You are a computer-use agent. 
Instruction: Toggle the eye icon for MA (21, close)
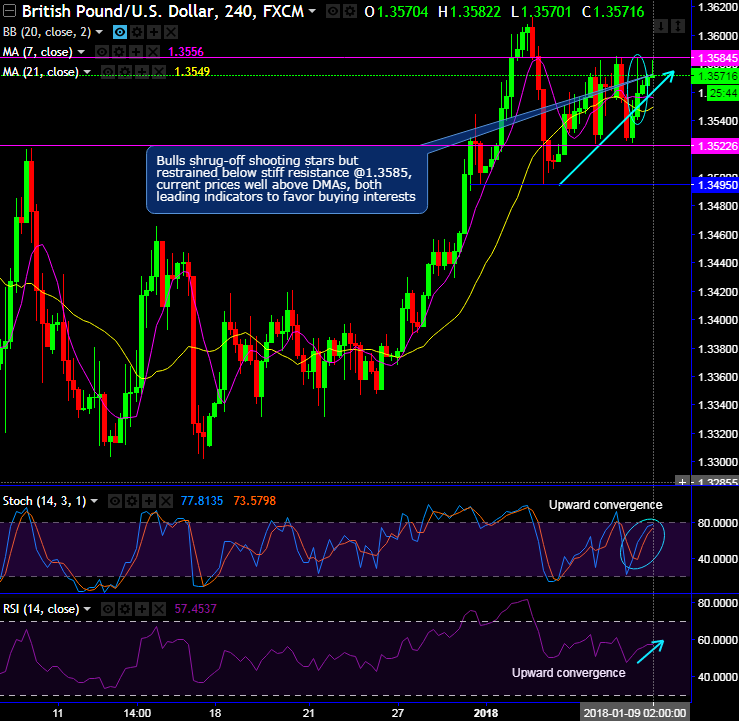point(108,72)
